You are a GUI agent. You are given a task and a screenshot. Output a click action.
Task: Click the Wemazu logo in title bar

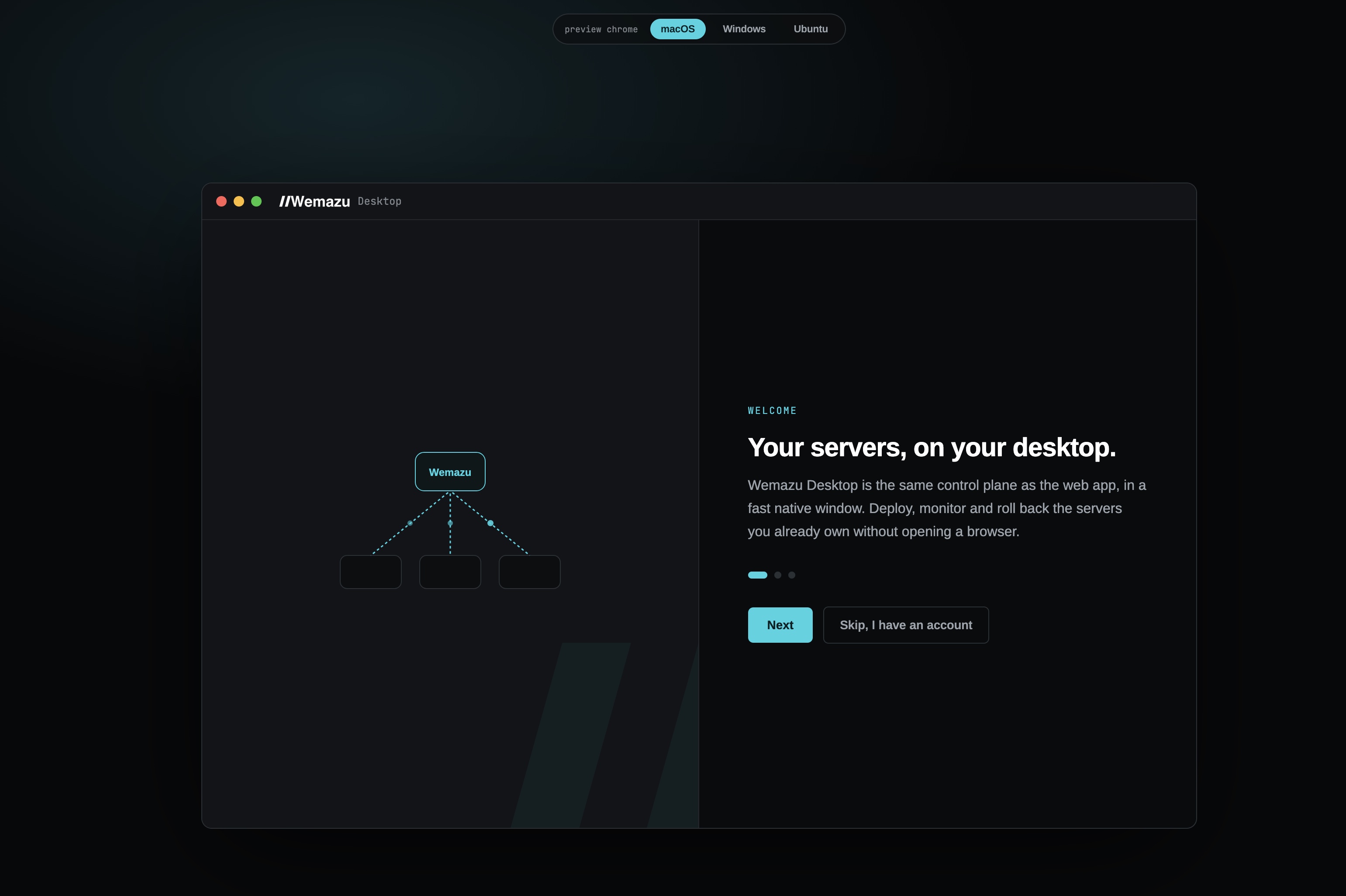314,201
